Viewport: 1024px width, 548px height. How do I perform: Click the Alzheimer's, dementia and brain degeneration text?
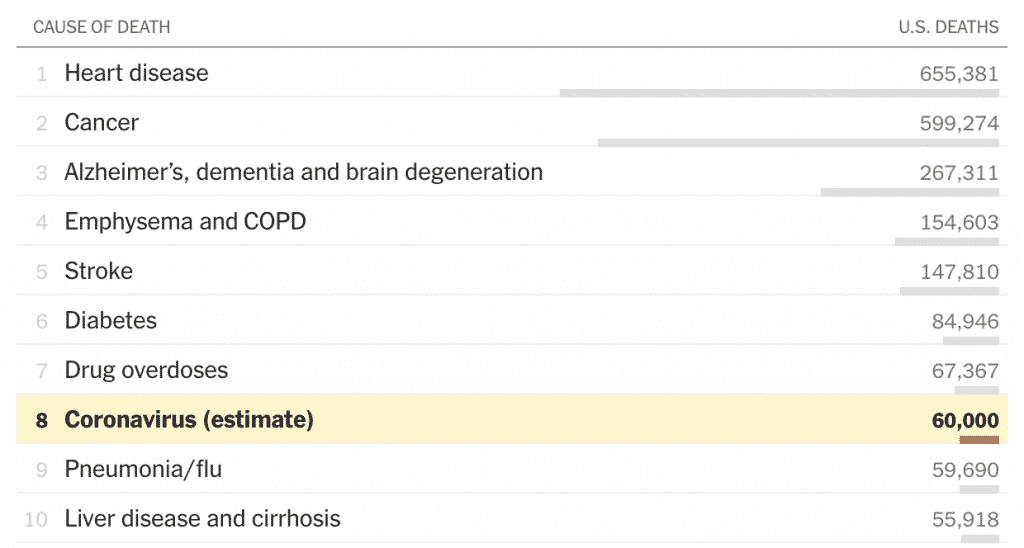[x=303, y=172]
